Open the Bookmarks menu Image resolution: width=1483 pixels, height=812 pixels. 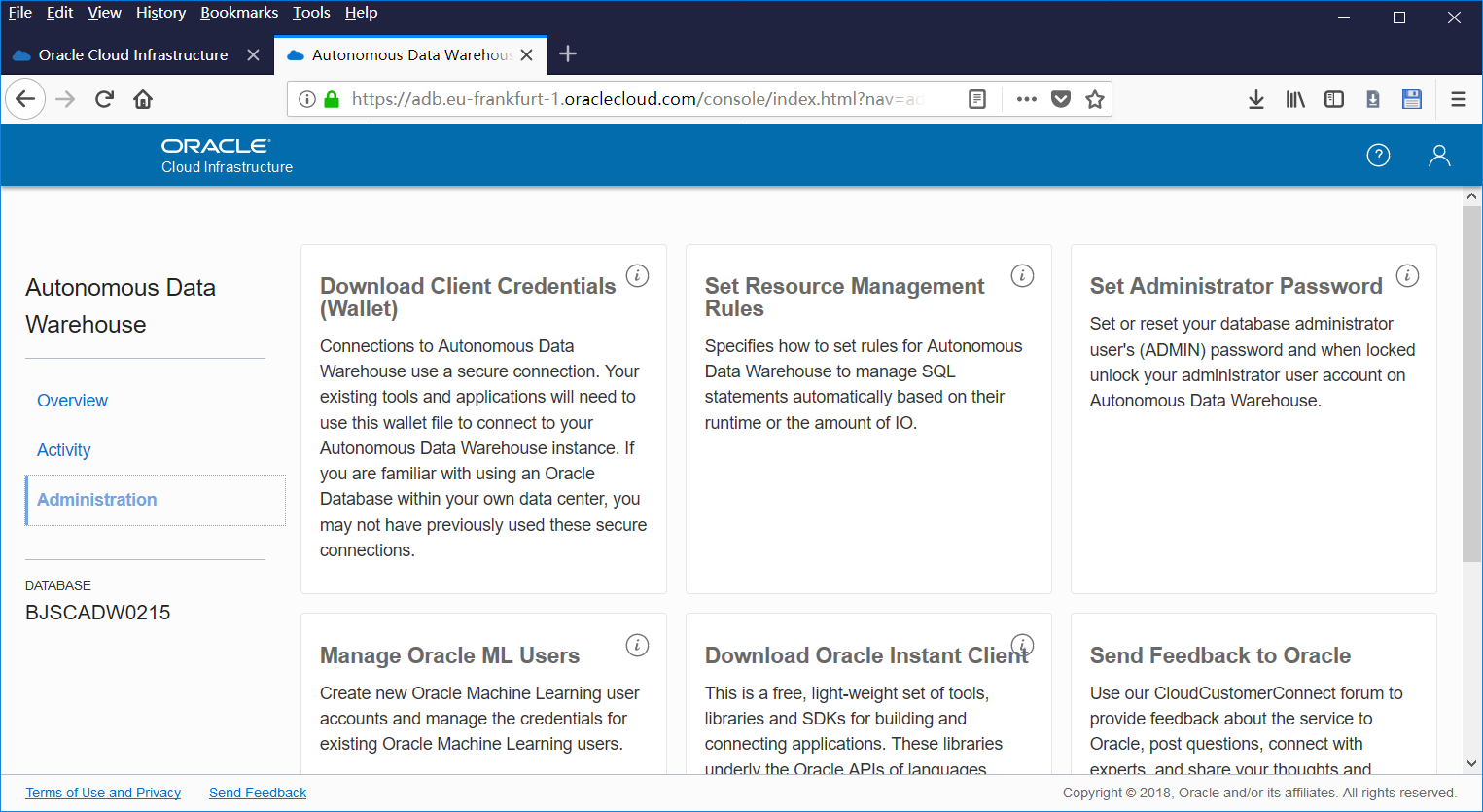tap(239, 13)
